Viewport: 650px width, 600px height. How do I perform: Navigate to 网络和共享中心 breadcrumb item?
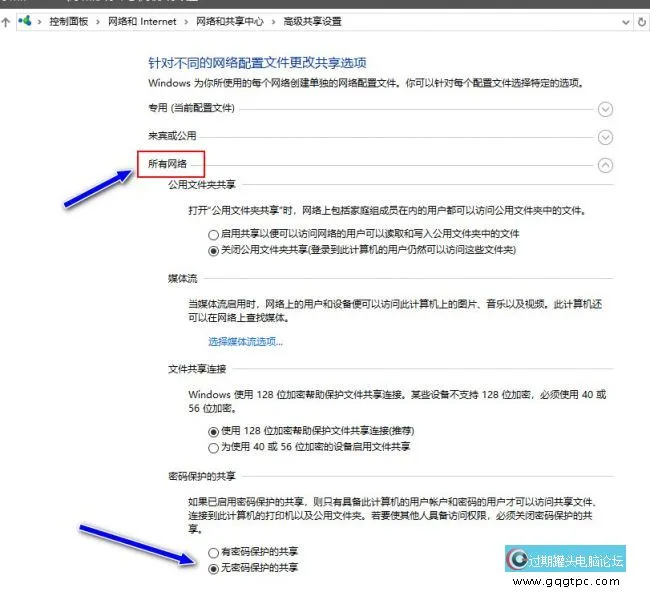(229, 20)
